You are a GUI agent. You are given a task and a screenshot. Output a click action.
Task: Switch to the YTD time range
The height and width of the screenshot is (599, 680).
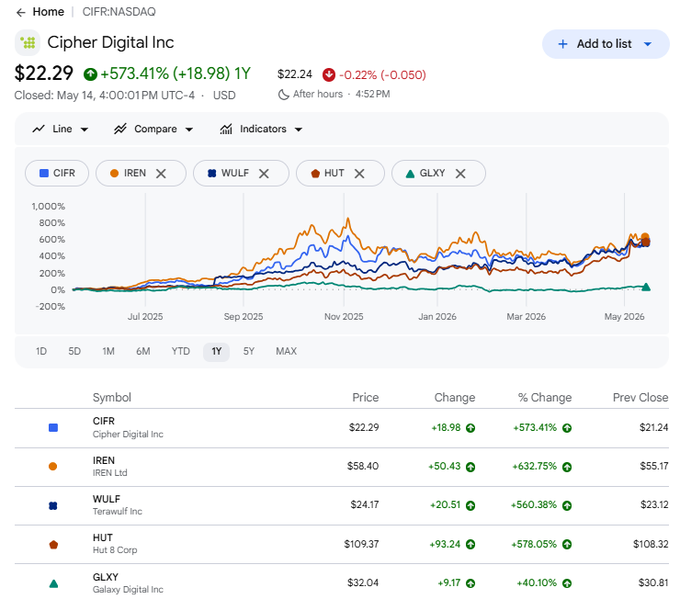coord(180,351)
